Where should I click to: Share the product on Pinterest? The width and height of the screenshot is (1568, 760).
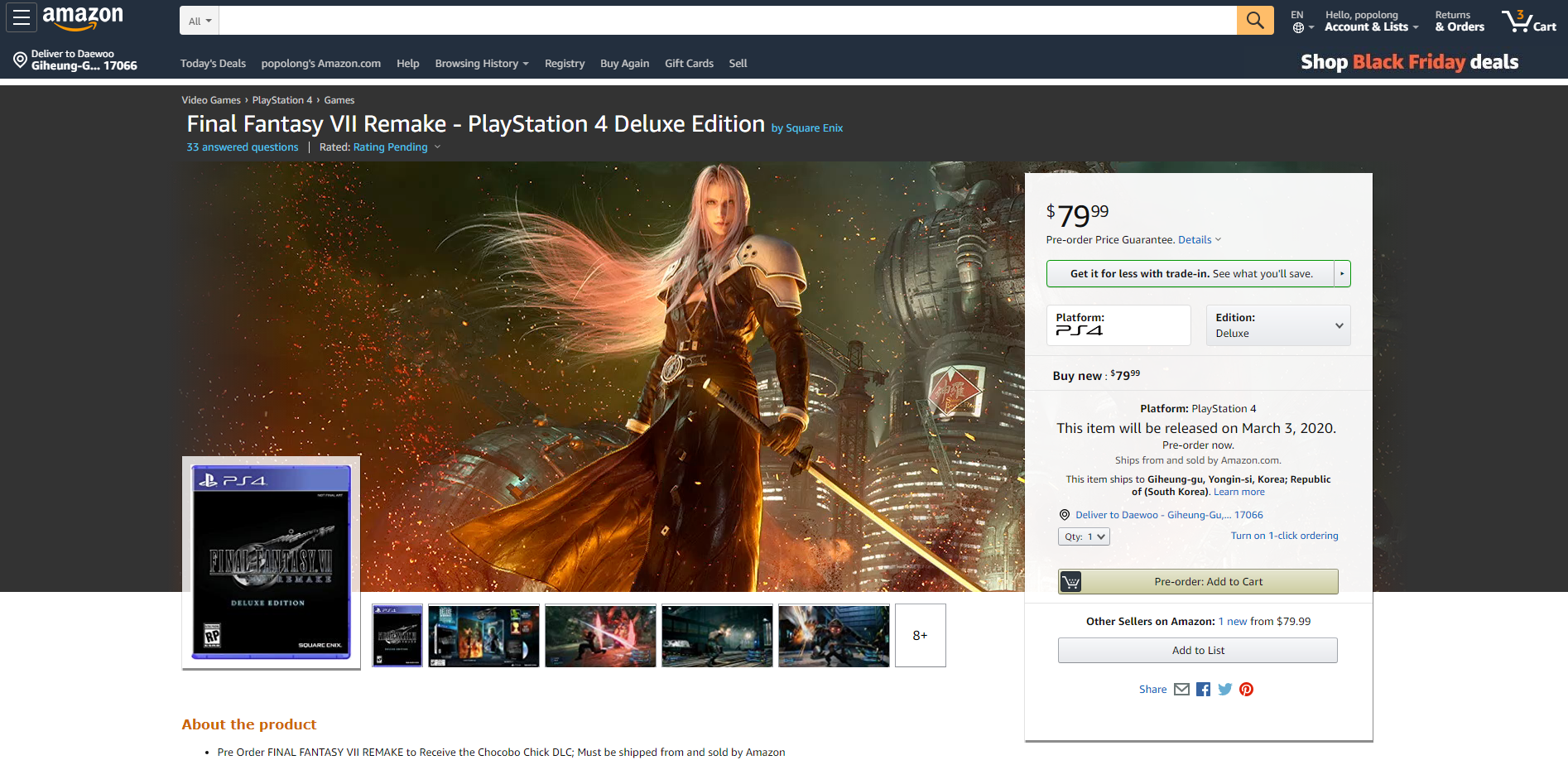pos(1247,690)
